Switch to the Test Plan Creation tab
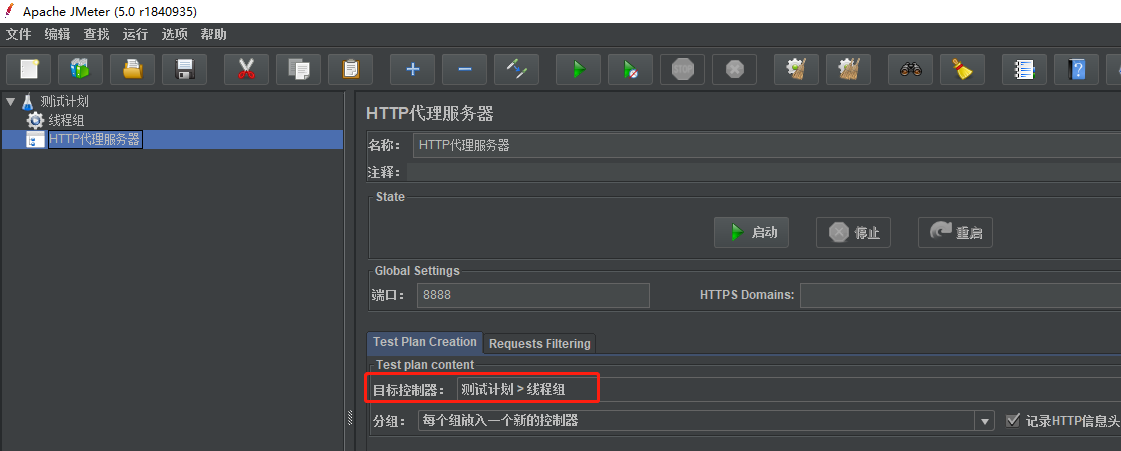This screenshot has width=1121, height=451. (425, 342)
